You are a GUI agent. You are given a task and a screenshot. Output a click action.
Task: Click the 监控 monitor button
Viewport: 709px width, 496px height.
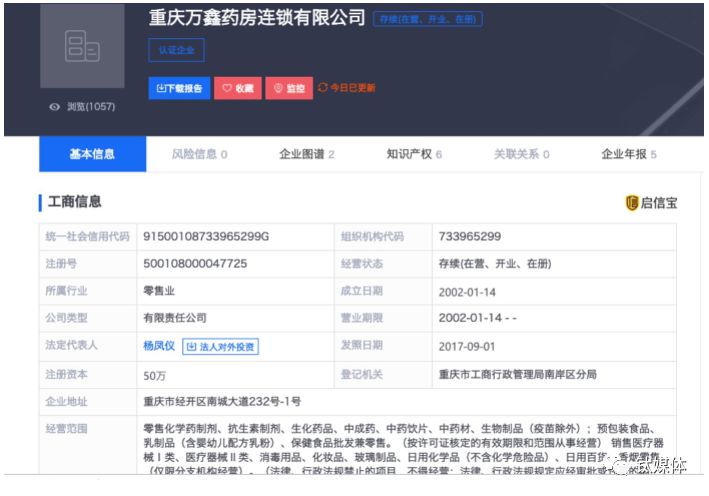point(289,88)
